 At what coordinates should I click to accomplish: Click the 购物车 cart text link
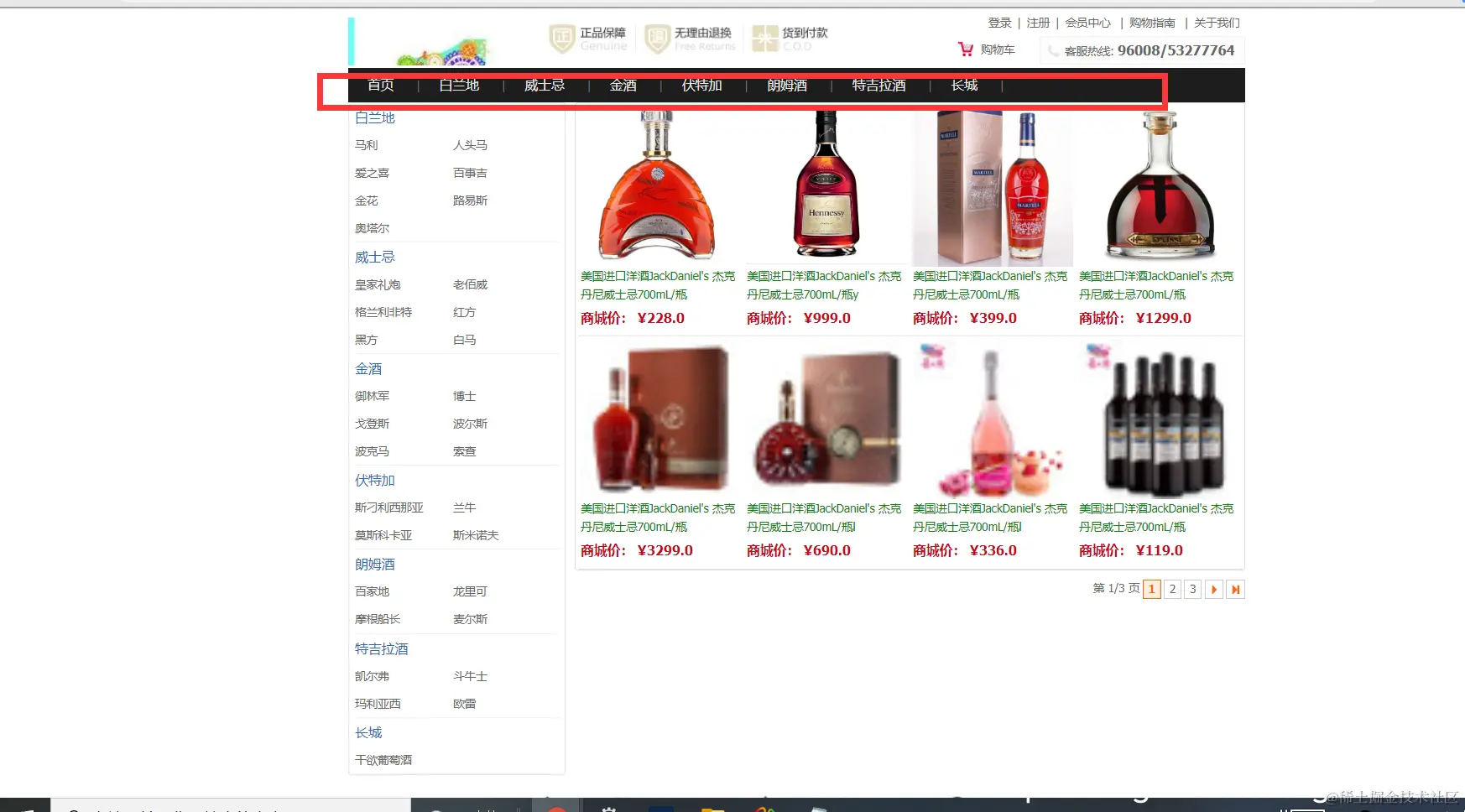[x=998, y=49]
